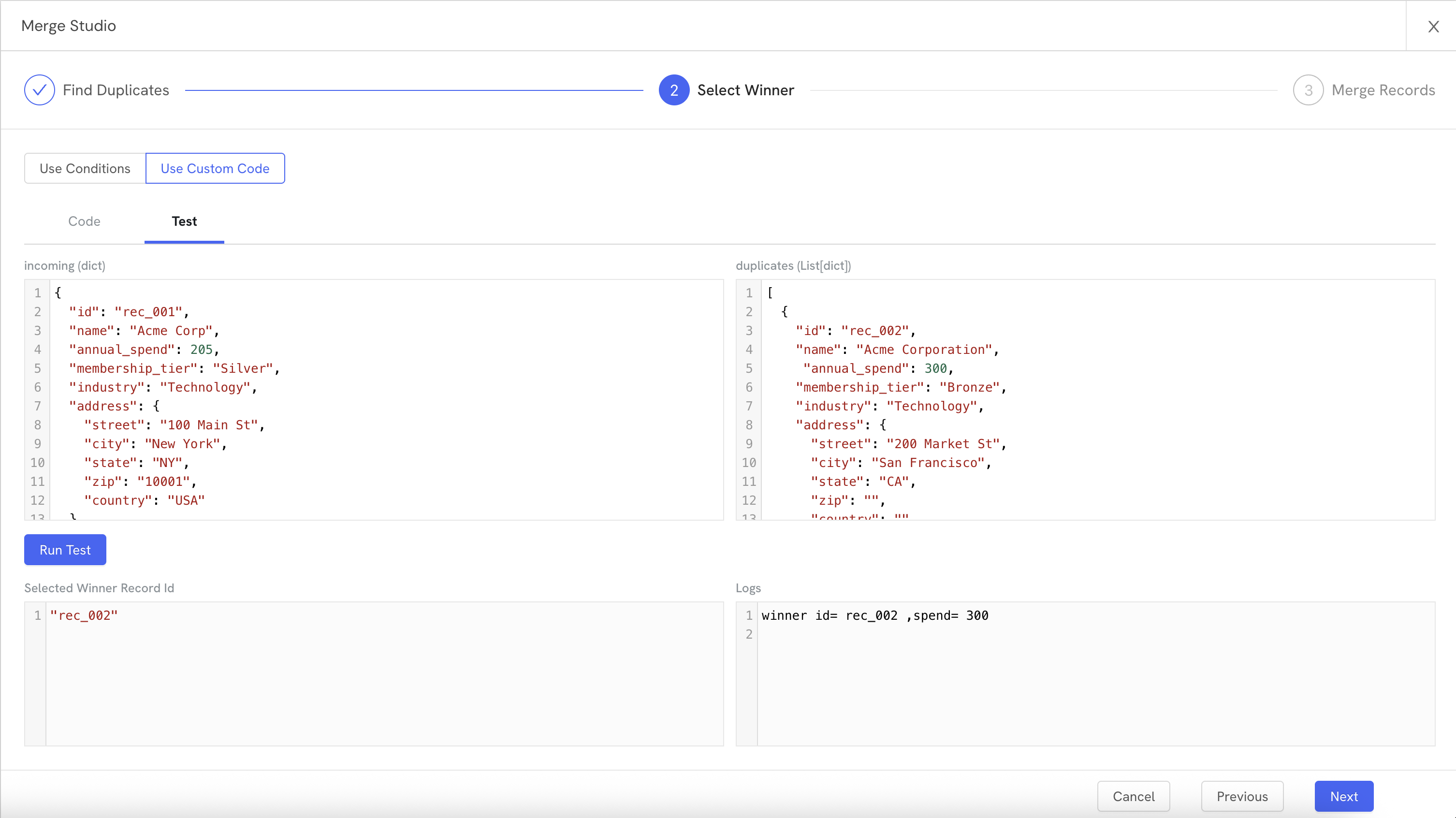Screen dimensions: 1456x818
Task: Click the winner id log line
Action: (875, 615)
